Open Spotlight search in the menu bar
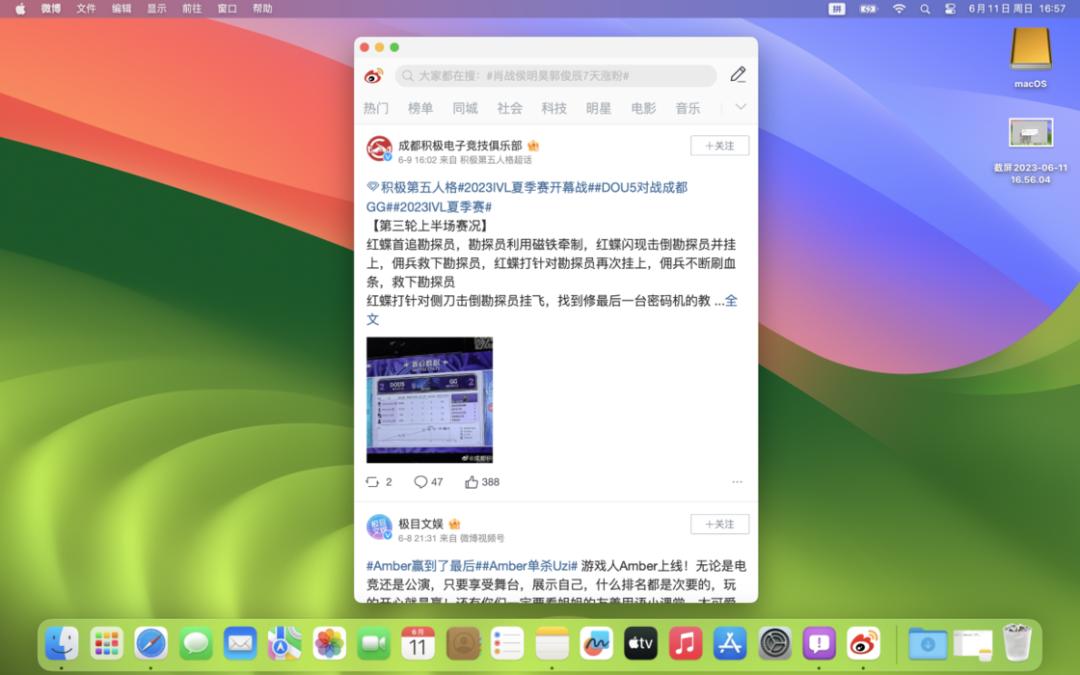The image size is (1080, 675). (x=925, y=9)
